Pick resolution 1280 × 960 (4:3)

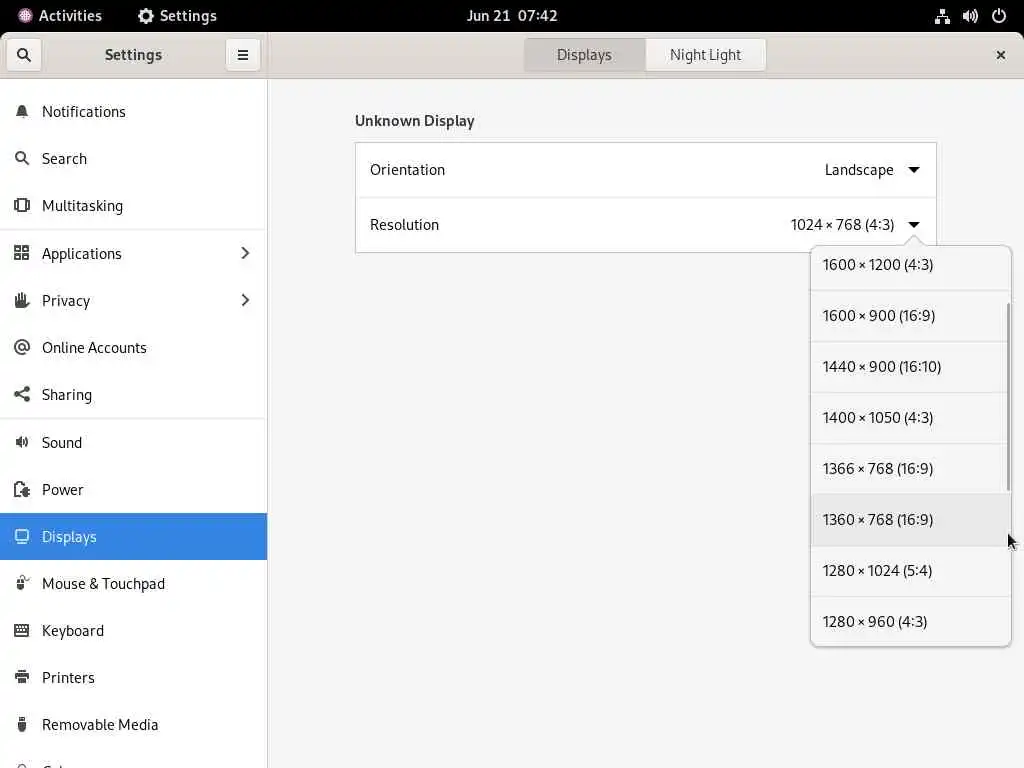tap(910, 621)
